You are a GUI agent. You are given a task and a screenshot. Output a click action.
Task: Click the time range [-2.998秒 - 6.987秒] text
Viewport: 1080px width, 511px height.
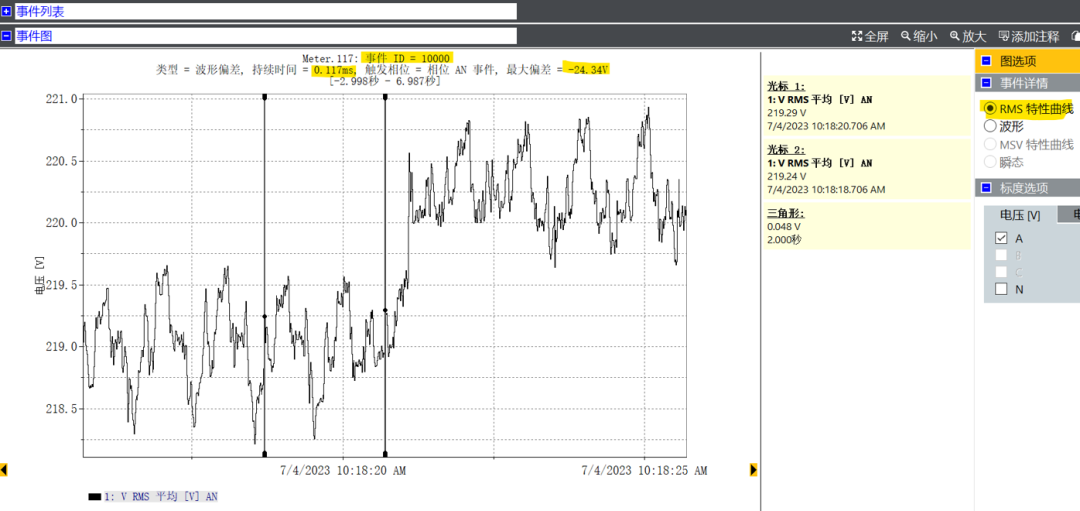tap(385, 81)
